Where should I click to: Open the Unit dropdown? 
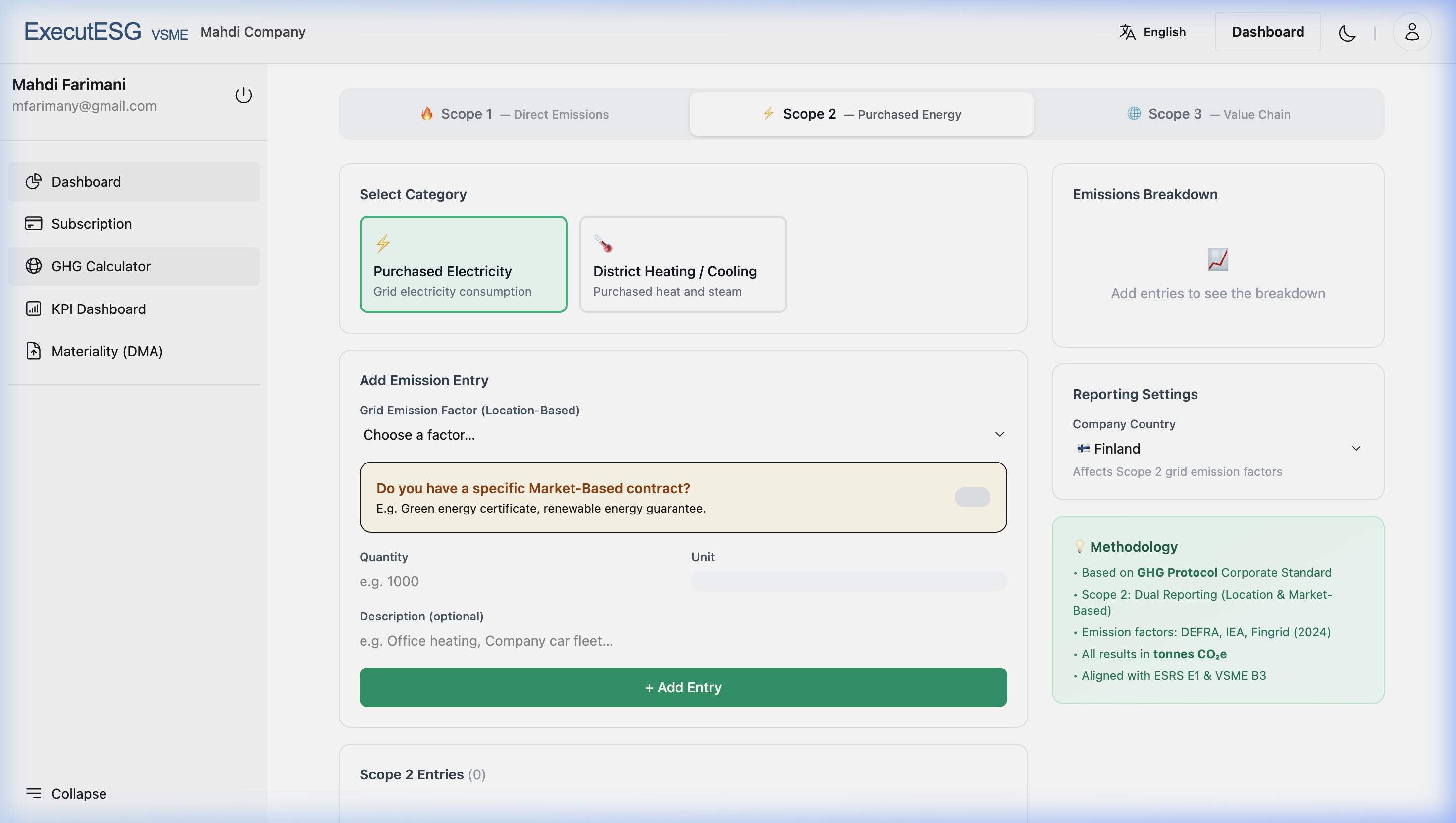point(848,580)
